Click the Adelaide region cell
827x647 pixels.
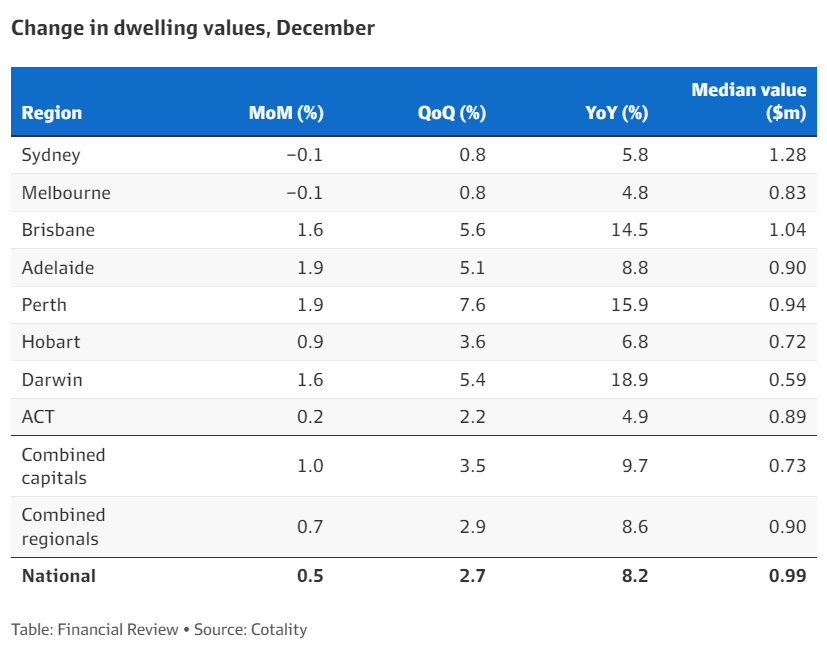click(58, 267)
